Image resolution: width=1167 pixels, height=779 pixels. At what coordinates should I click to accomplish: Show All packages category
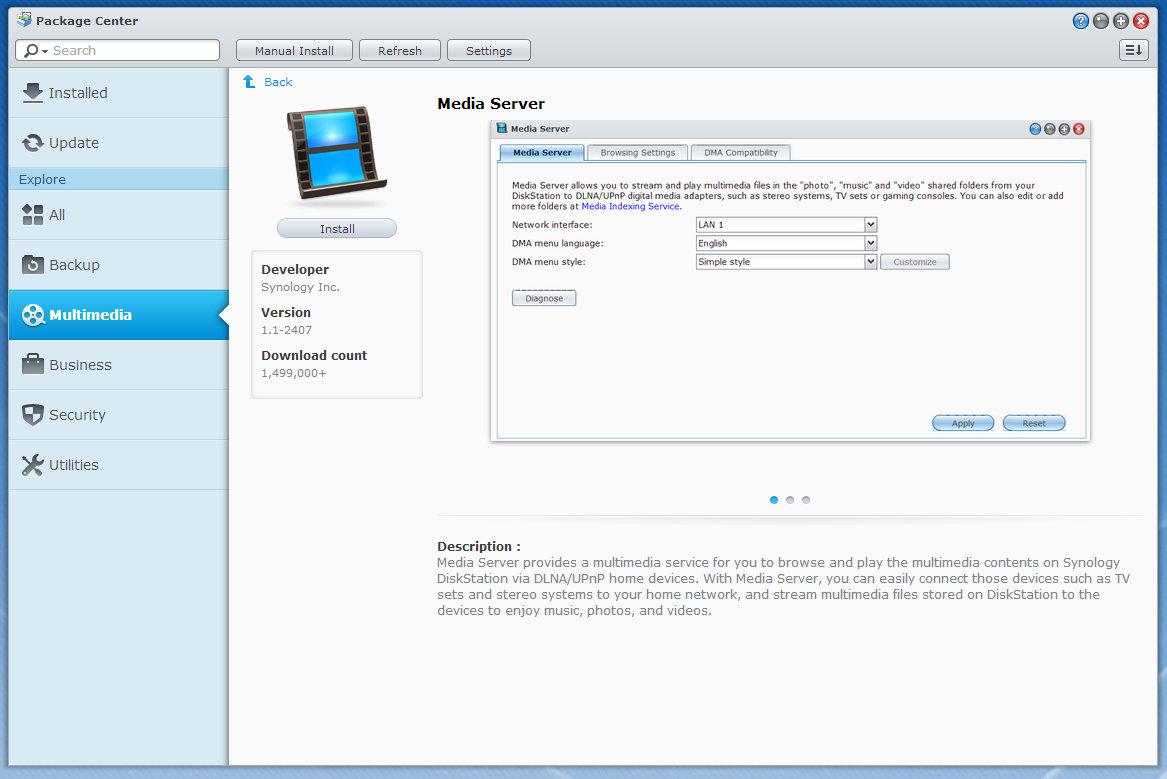coord(118,215)
